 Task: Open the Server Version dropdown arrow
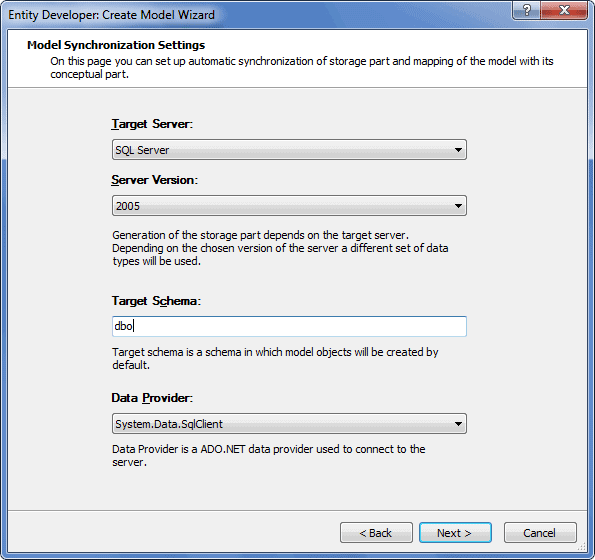tap(458, 206)
